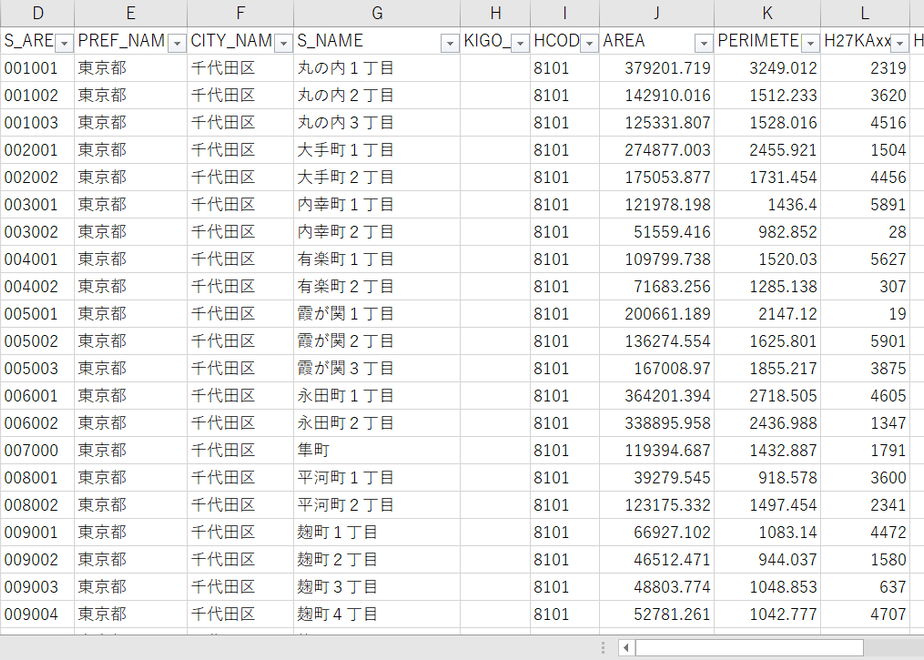Select PERIMETER value 2147.12
This screenshot has width=924, height=660.
click(x=767, y=314)
